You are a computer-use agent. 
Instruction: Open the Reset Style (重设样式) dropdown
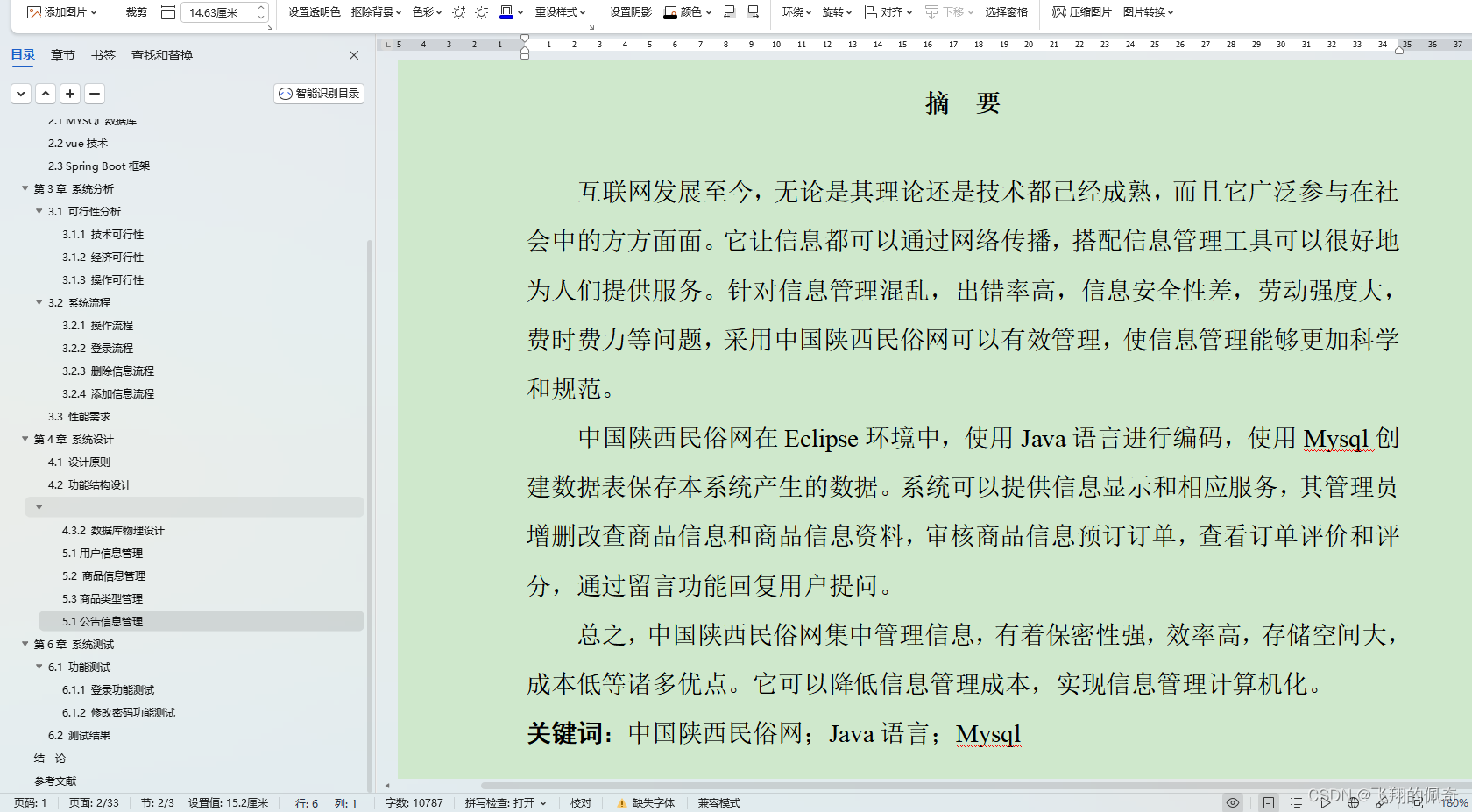pyautogui.click(x=561, y=12)
